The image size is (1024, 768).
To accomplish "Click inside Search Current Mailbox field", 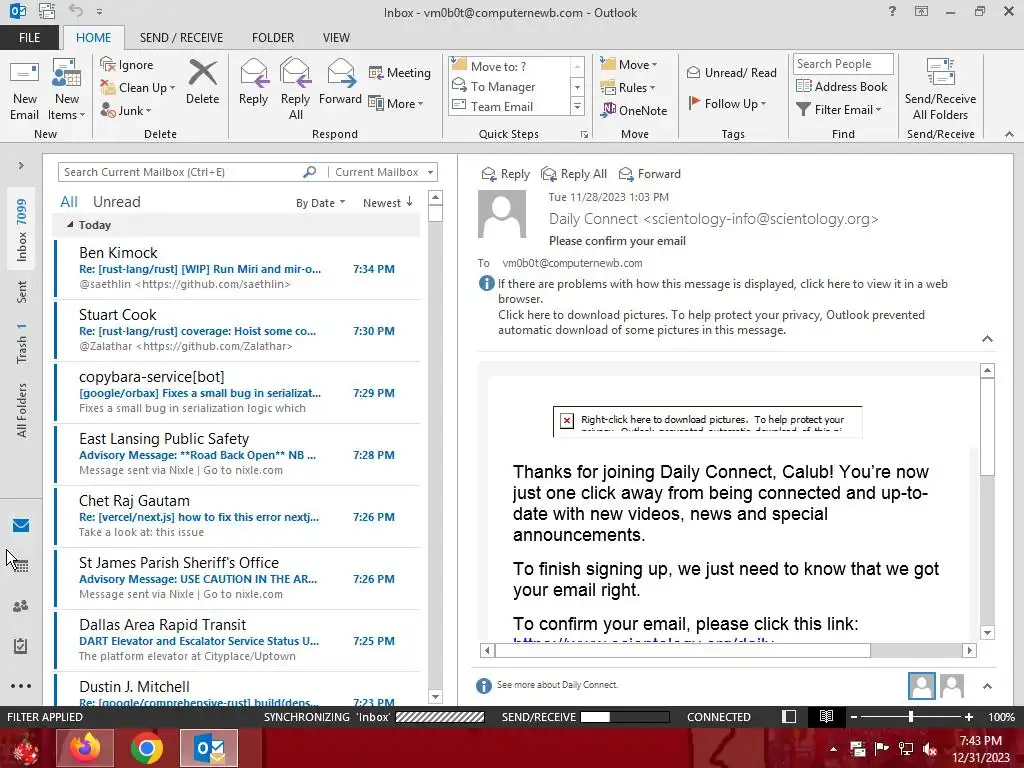I will (180, 172).
